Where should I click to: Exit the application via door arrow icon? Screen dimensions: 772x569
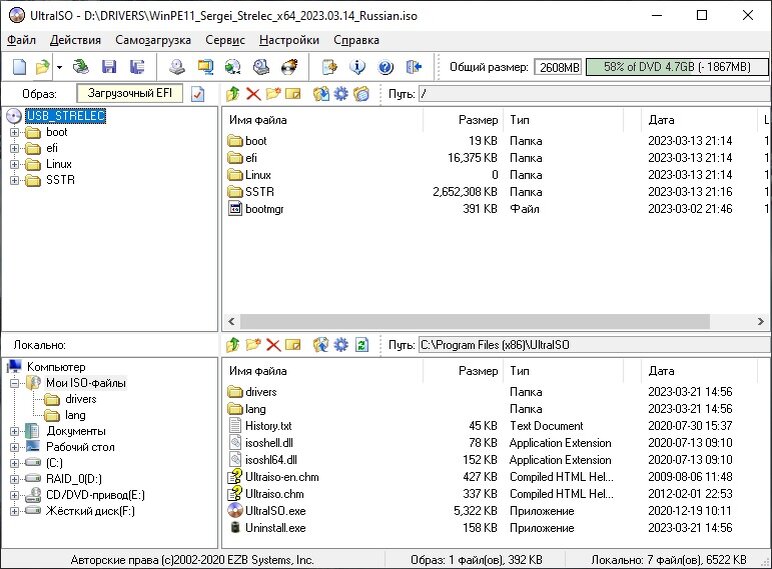click(414, 66)
